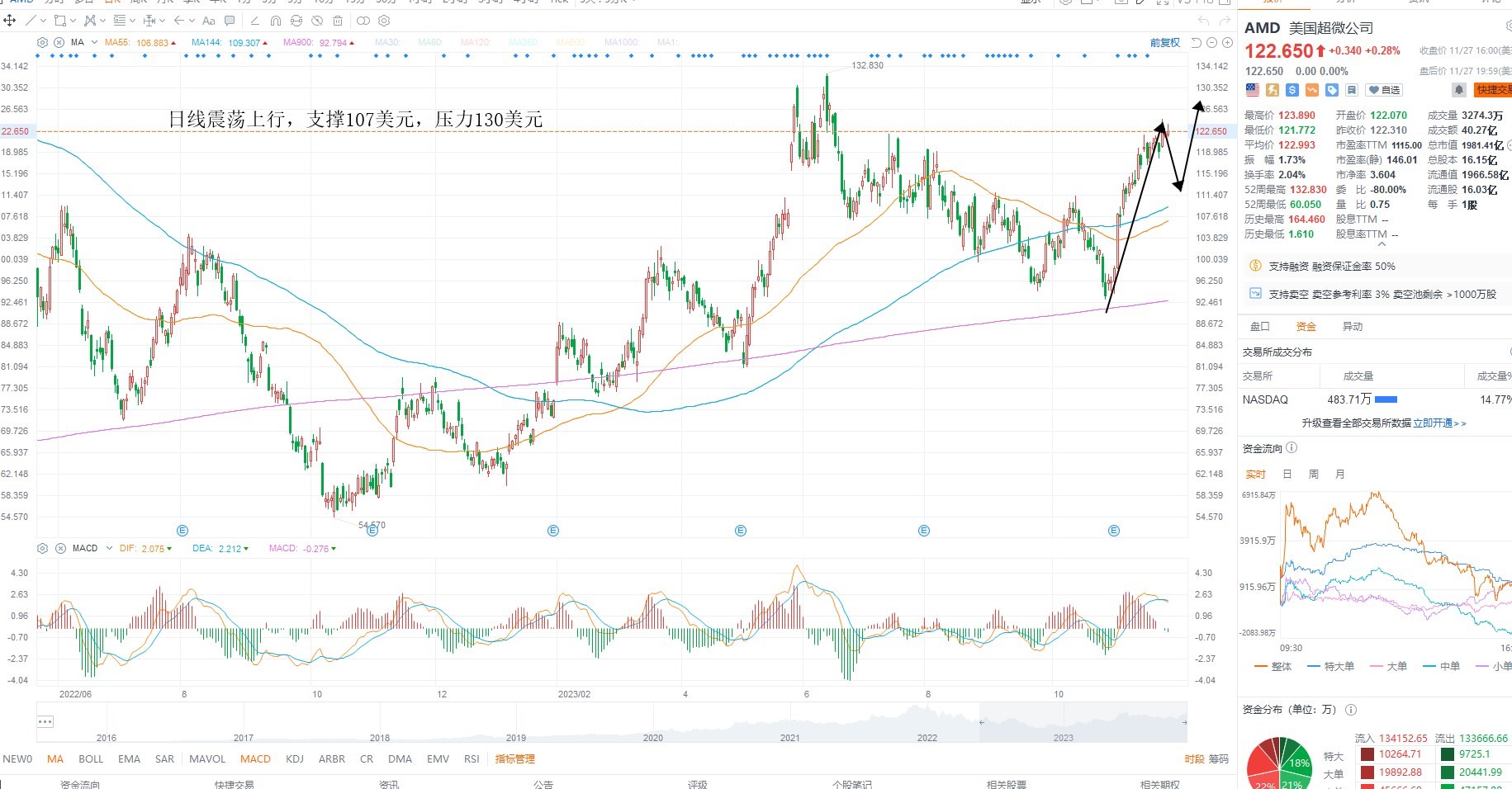Switch capital flow to 日 view

click(1287, 475)
